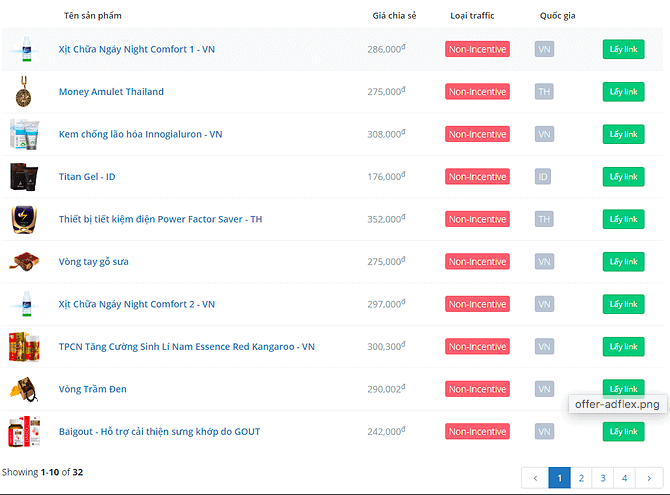Open Vòng Trầm Đen product link

[93, 389]
